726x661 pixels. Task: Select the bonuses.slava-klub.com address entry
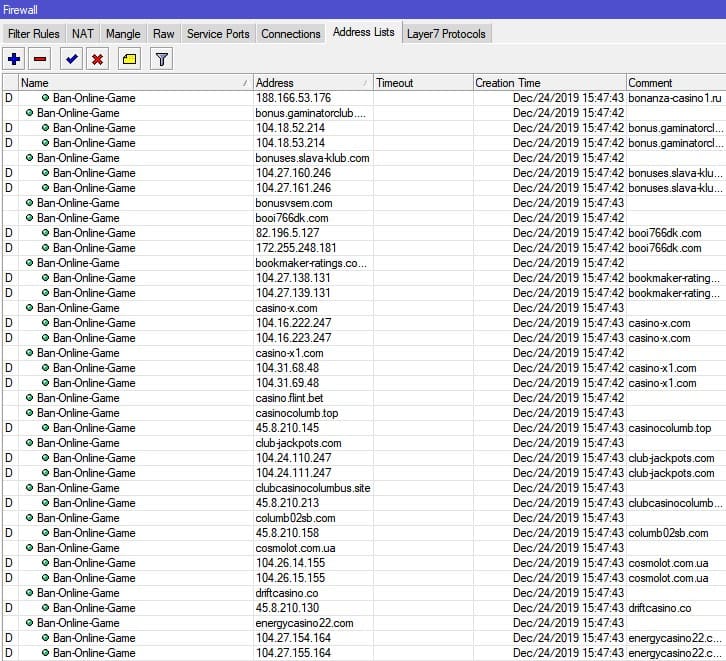(x=313, y=158)
